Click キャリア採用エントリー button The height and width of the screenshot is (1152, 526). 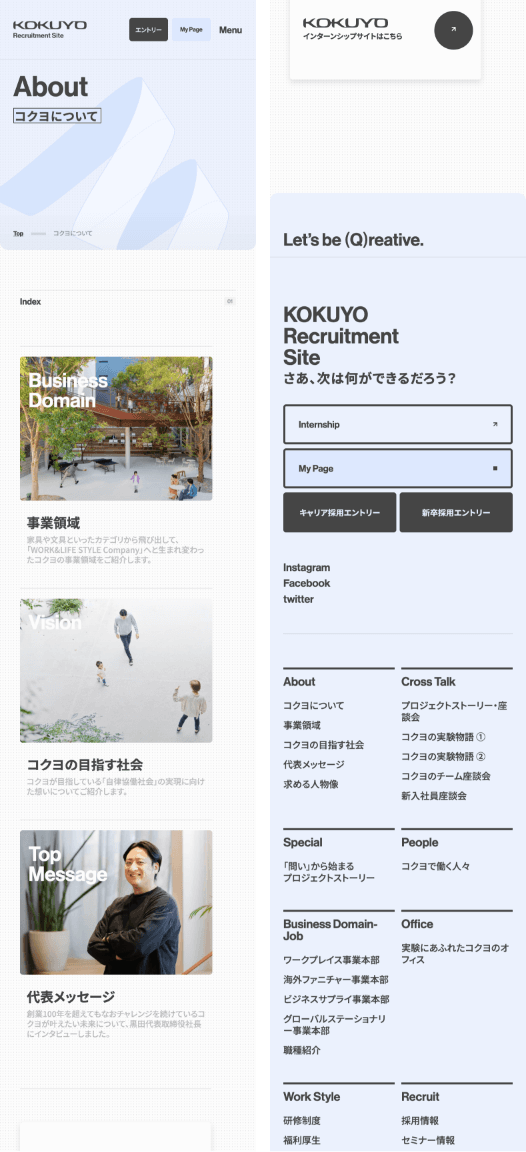pos(339,512)
